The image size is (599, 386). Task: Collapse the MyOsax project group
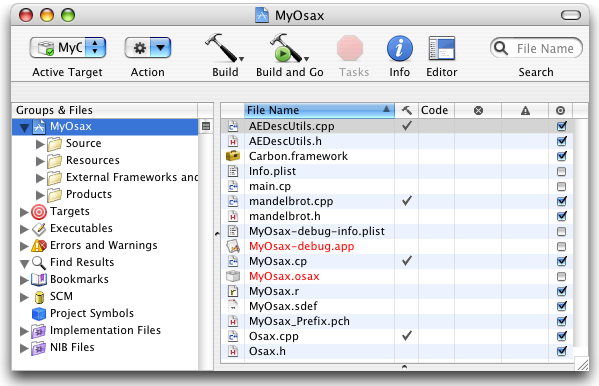(x=24, y=127)
